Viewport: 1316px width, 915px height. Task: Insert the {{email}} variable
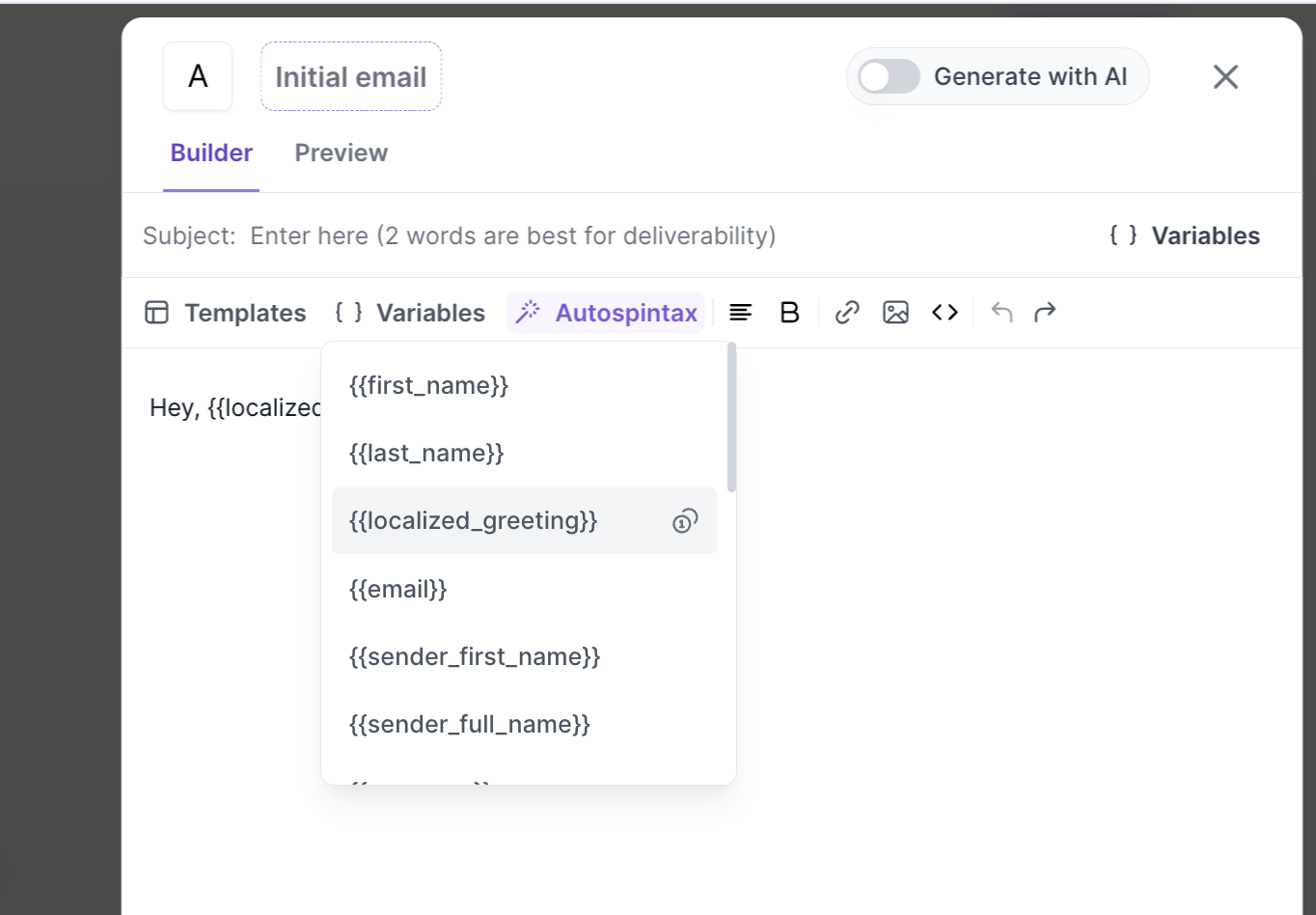pyautogui.click(x=524, y=589)
